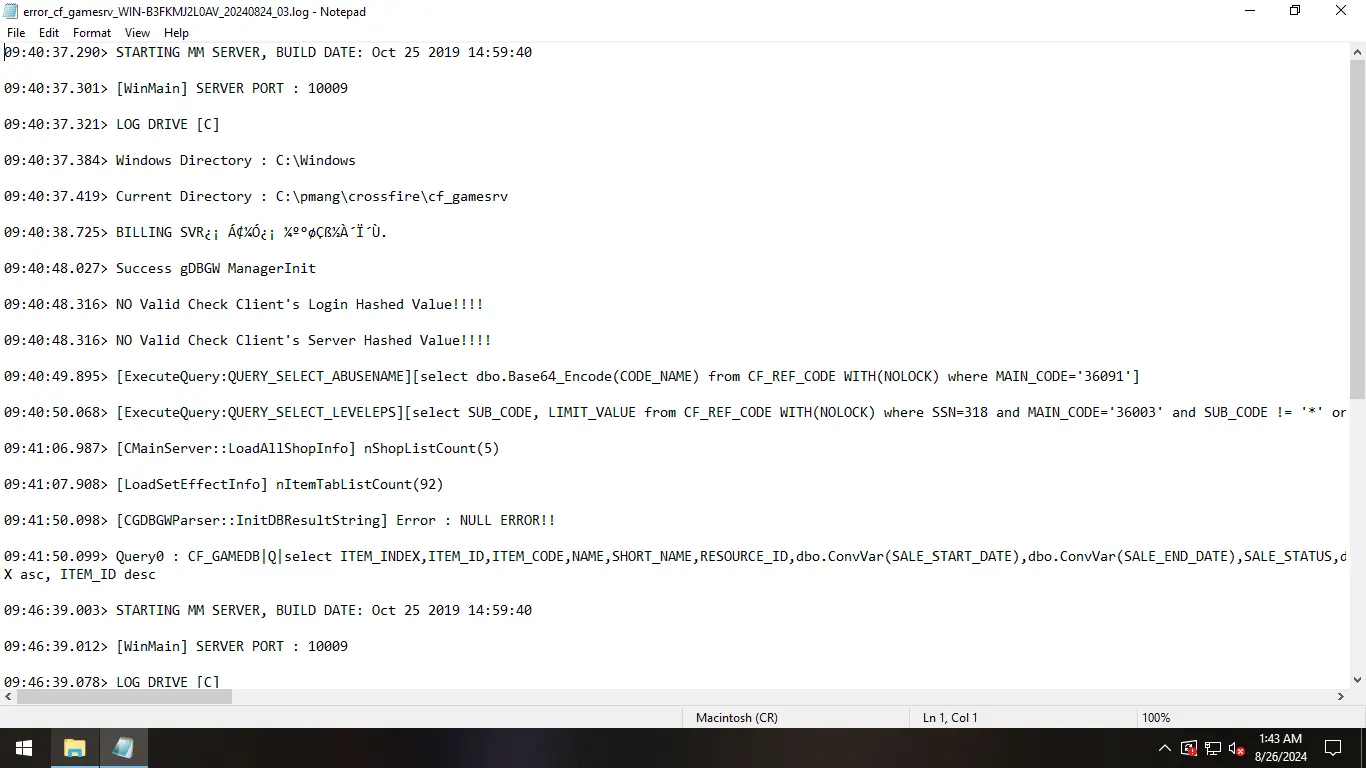Open the network tray icon
The image size is (1366, 768).
1213,748
